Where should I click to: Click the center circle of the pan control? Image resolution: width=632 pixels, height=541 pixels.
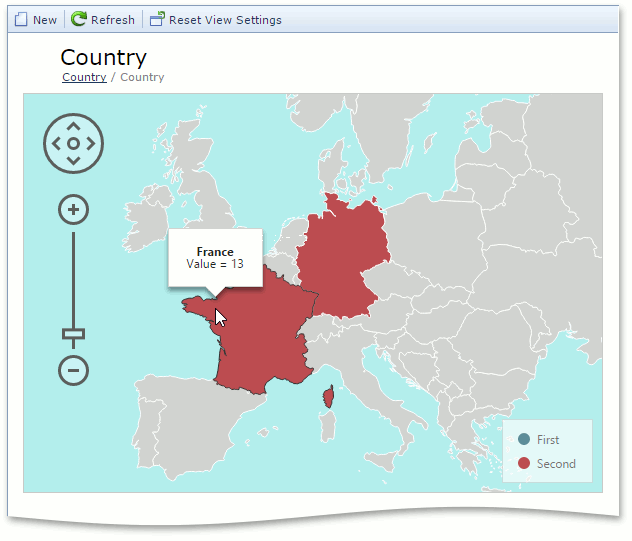(73, 144)
